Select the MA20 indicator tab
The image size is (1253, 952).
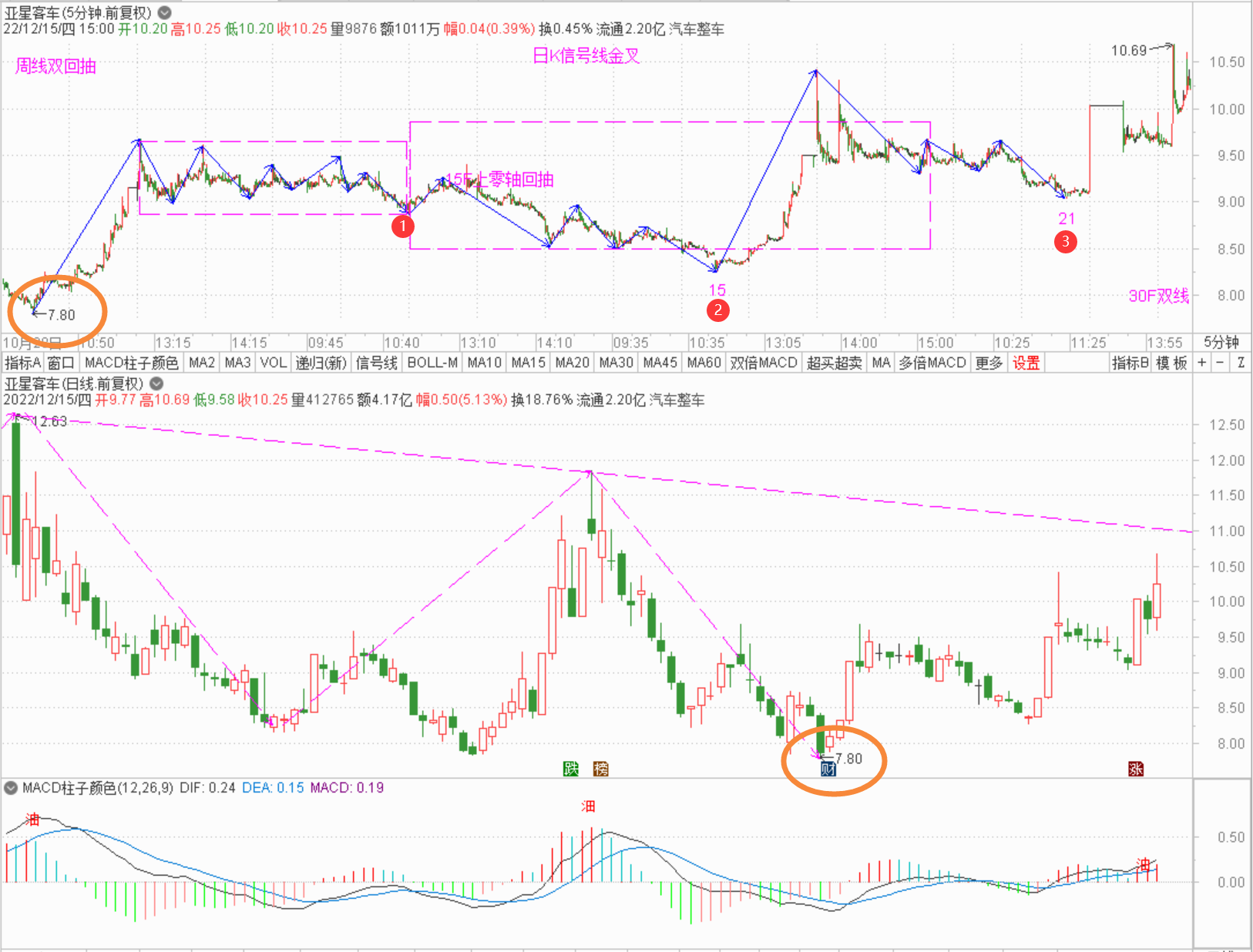(x=572, y=363)
